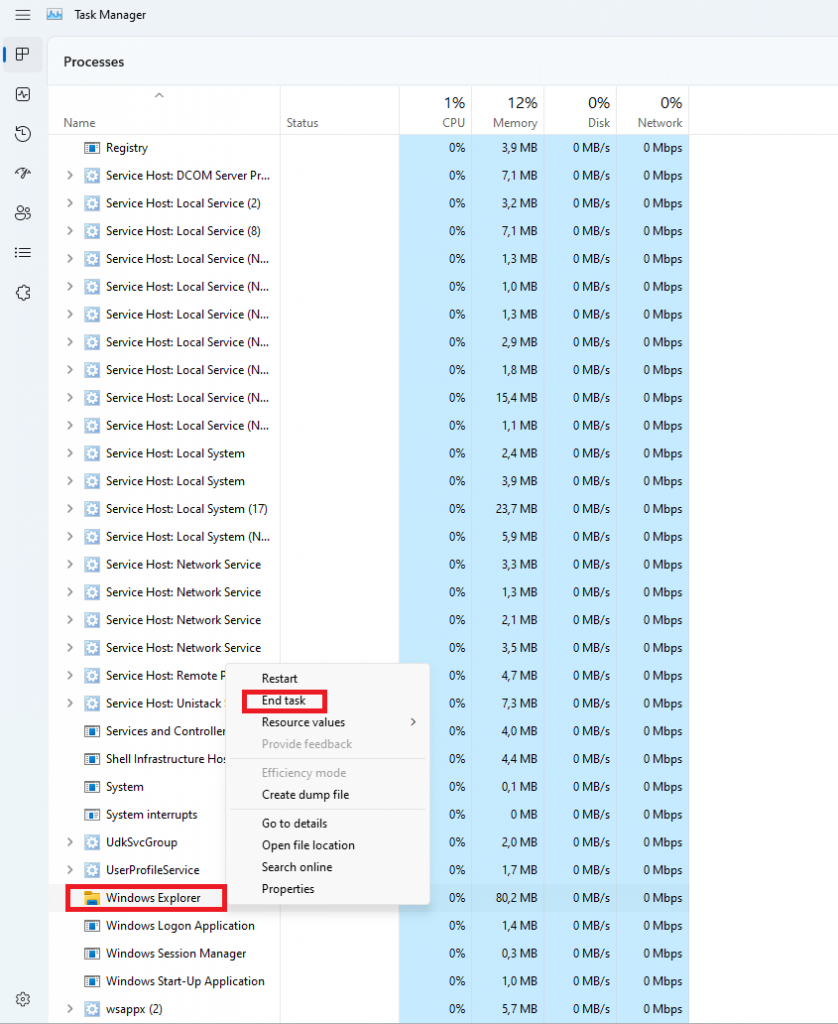Image resolution: width=838 pixels, height=1024 pixels.
Task: Sort by the Status column header
Action: [340, 111]
